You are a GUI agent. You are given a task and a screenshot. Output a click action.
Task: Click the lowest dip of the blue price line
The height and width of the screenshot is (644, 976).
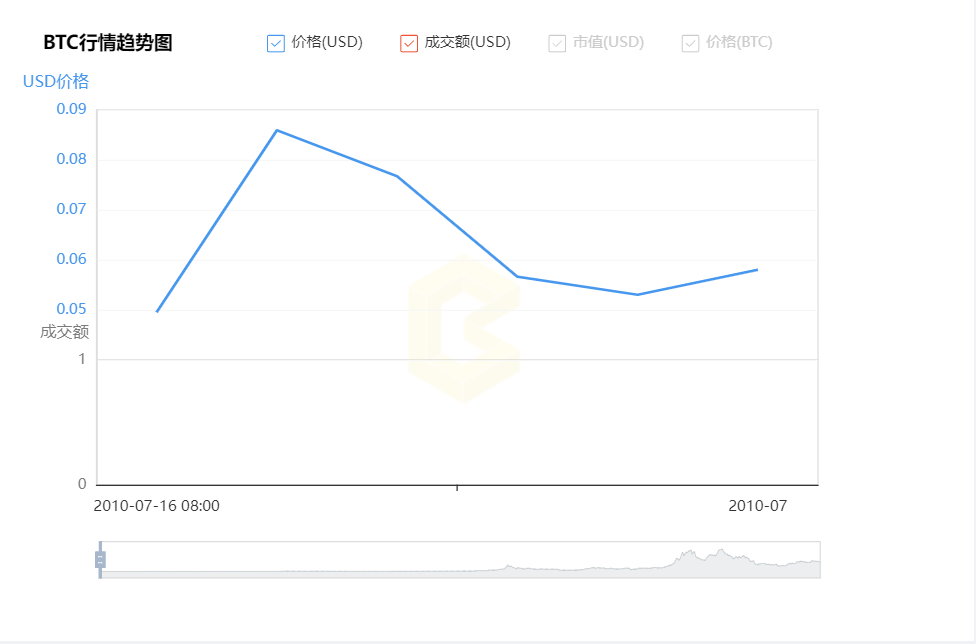tap(635, 294)
